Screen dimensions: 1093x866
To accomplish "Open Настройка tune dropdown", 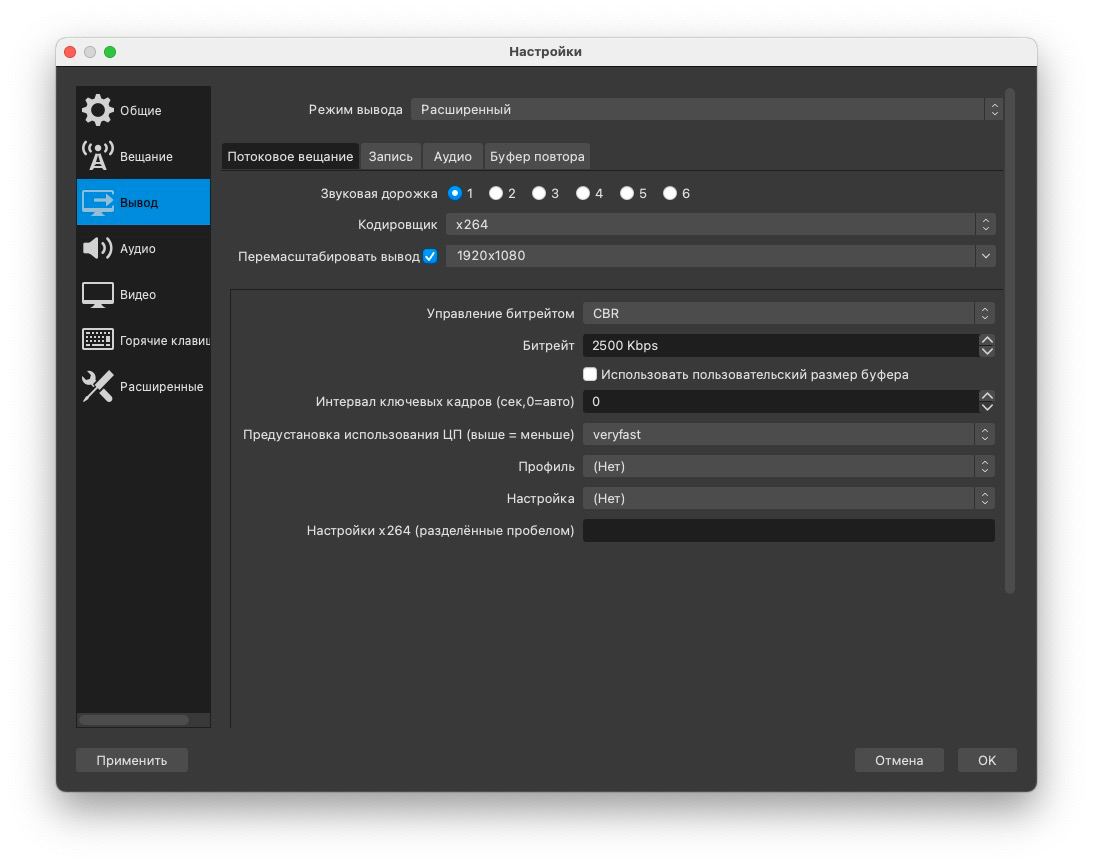I will [788, 499].
